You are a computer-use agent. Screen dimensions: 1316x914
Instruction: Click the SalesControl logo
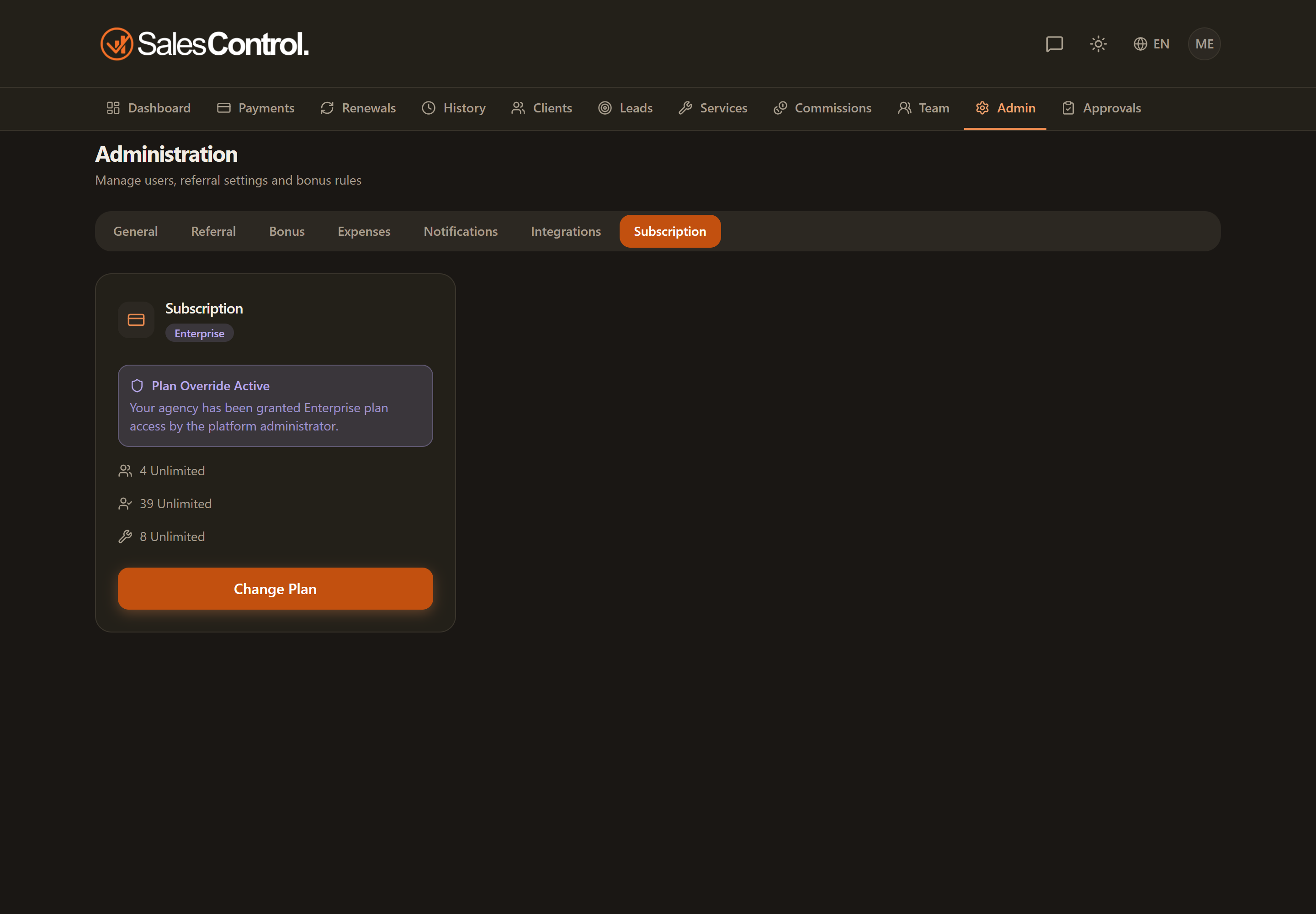click(x=204, y=44)
